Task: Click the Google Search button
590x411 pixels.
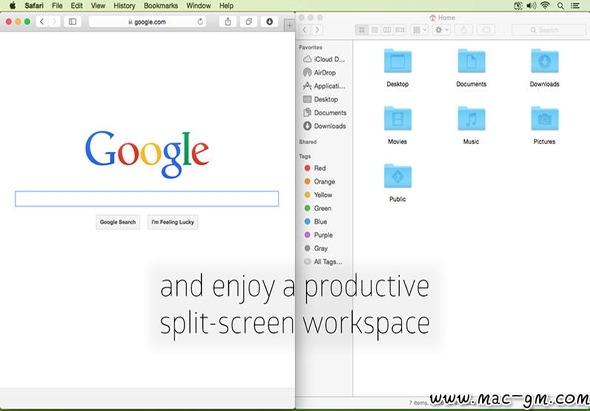Action: coord(118,222)
